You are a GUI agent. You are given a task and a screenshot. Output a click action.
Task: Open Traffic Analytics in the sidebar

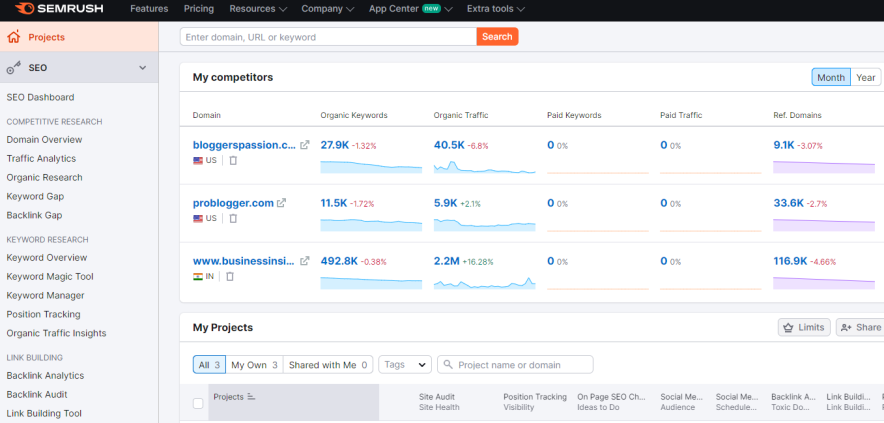click(41, 158)
